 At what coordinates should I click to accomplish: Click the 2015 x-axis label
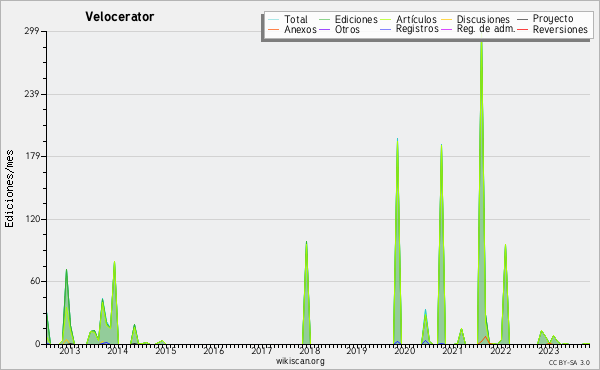165,351
